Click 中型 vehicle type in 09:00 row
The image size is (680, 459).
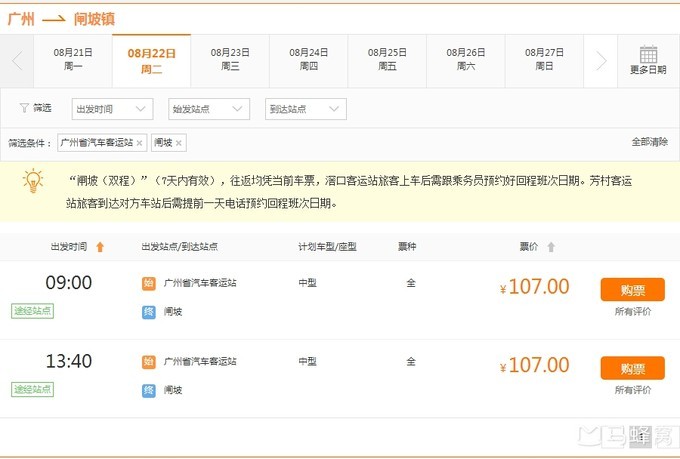[x=307, y=283]
